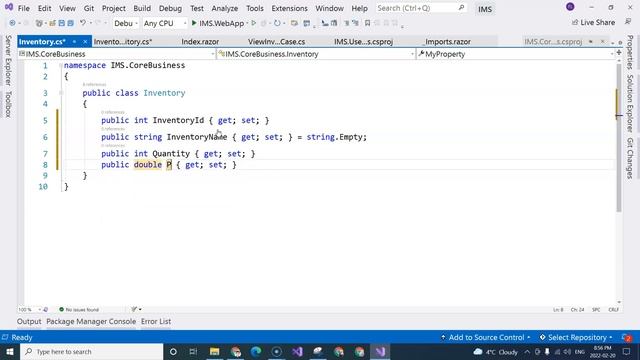Open the Git menu

pyautogui.click(x=89, y=8)
